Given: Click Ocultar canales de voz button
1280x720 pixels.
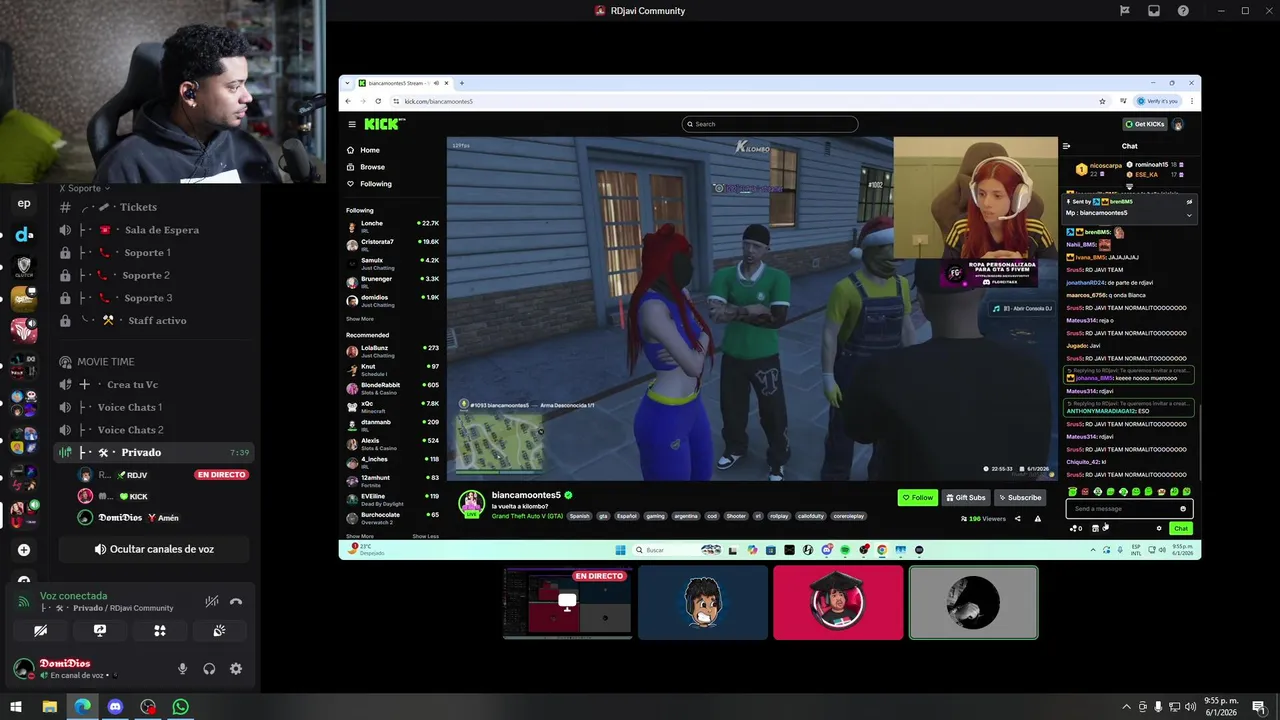Looking at the screenshot, I should [155, 549].
